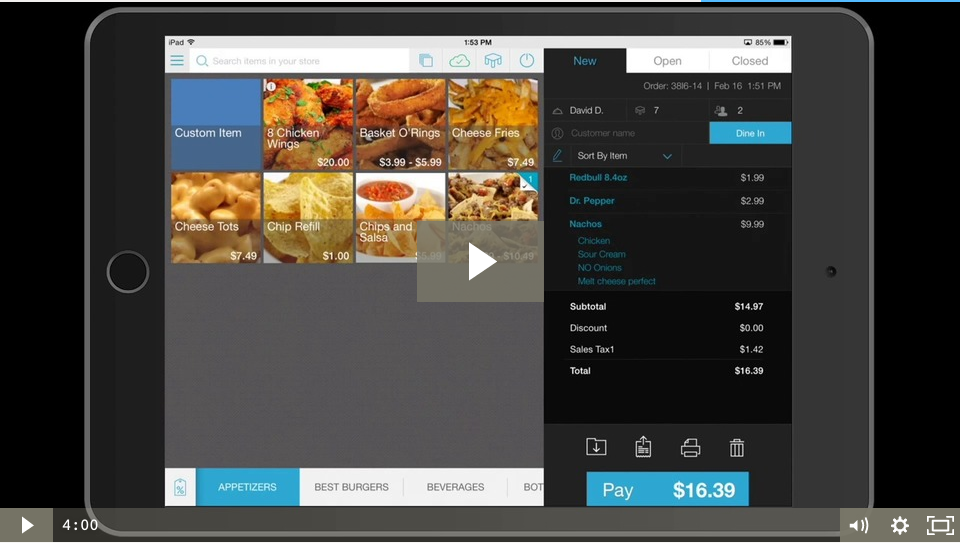Select Dr. Pepper order line

point(666,201)
